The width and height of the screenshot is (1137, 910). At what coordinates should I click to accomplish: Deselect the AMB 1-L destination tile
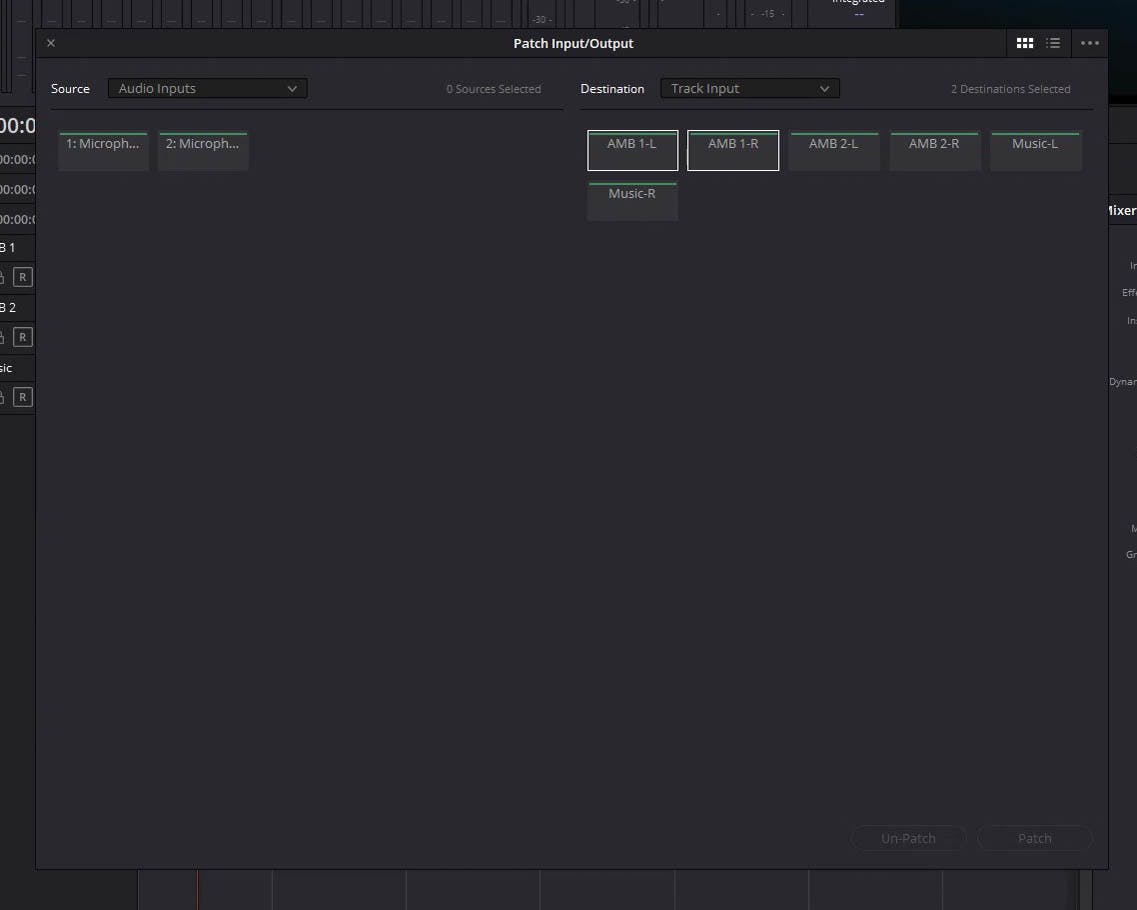pos(632,150)
